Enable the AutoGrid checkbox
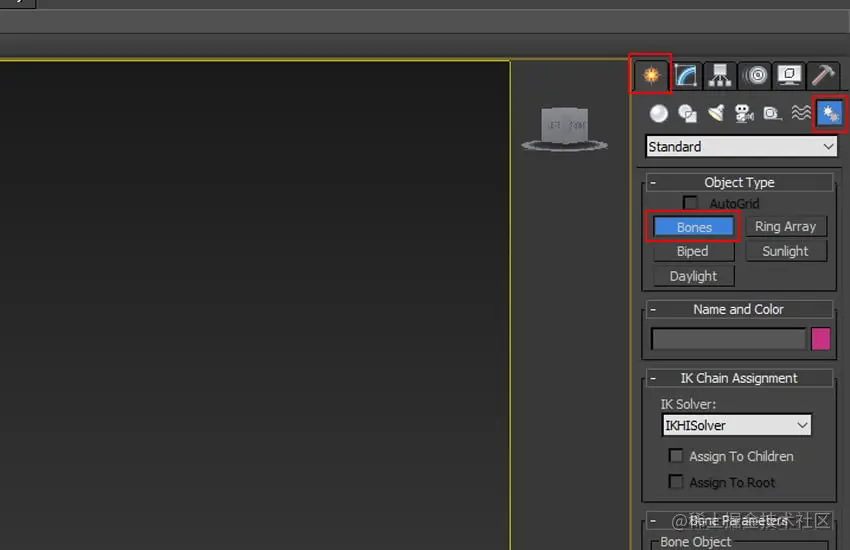This screenshot has width=850, height=550. tap(690, 203)
